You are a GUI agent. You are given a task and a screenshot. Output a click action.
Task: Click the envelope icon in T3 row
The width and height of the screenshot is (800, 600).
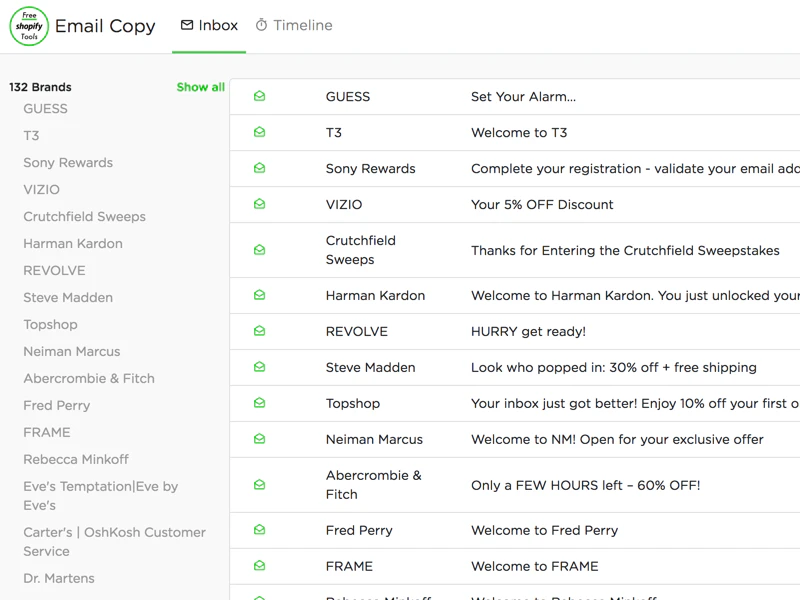point(260,132)
